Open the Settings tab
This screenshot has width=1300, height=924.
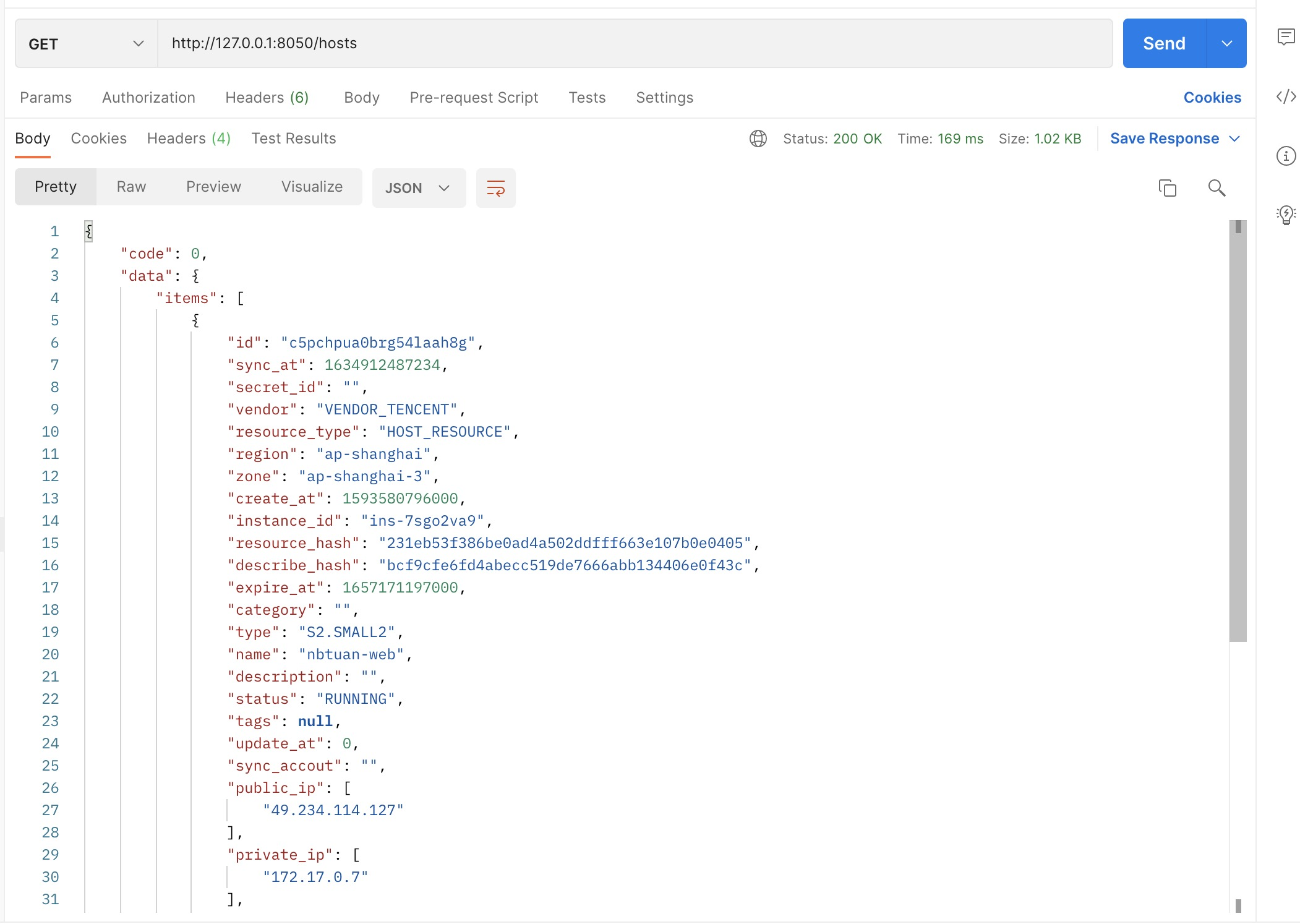coord(664,98)
